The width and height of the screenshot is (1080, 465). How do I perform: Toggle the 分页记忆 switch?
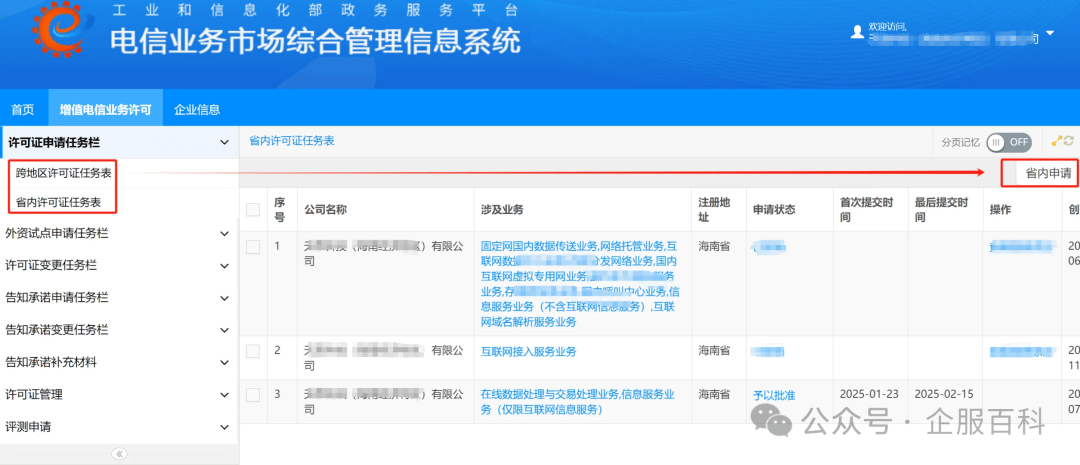1009,142
